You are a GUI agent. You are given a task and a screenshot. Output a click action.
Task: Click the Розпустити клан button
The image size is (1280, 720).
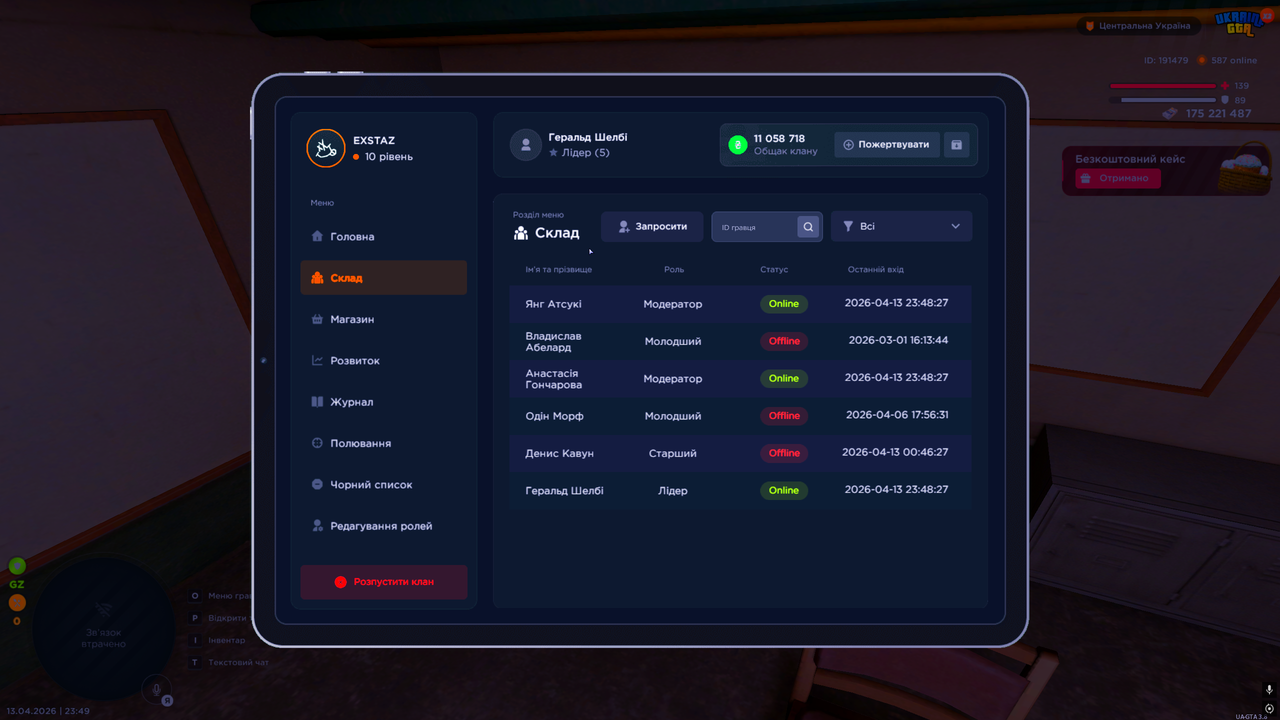384,582
